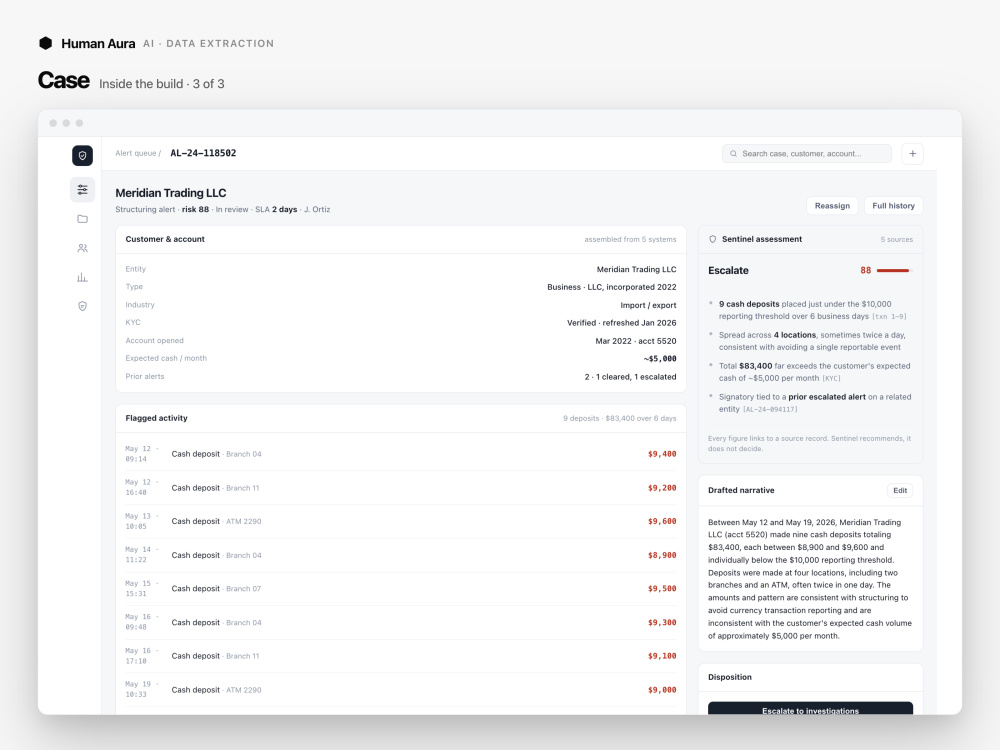Image resolution: width=1000 pixels, height=750 pixels.
Task: Select the May 16 09:48 $9,300 deposit
Action: coord(401,622)
